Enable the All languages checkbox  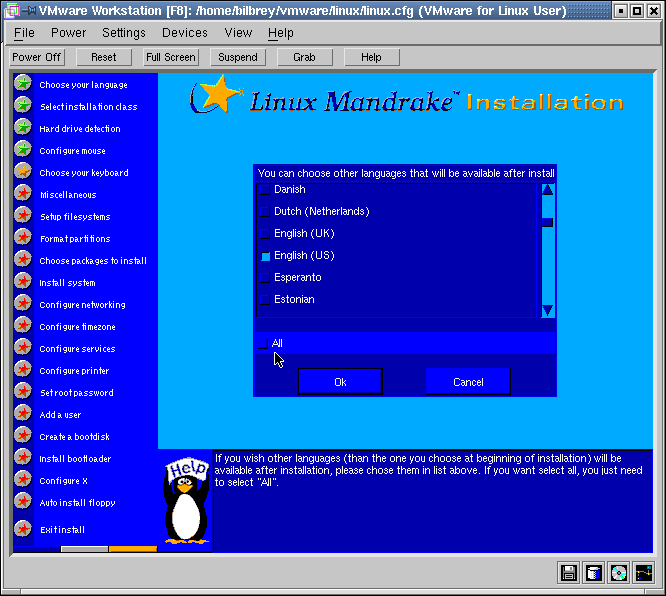(263, 344)
